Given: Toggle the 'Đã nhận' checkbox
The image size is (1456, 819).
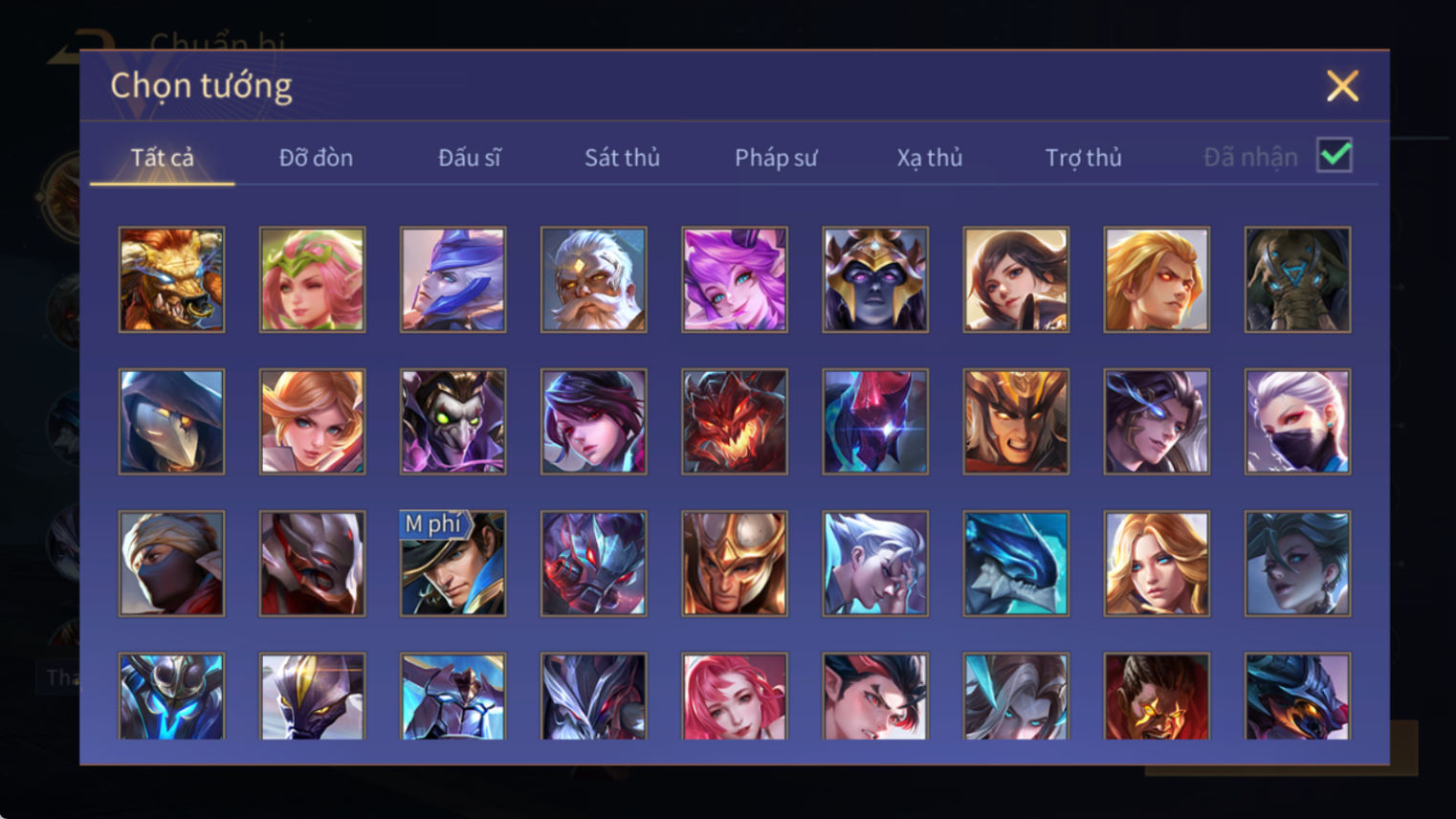Looking at the screenshot, I should pyautogui.click(x=1335, y=155).
